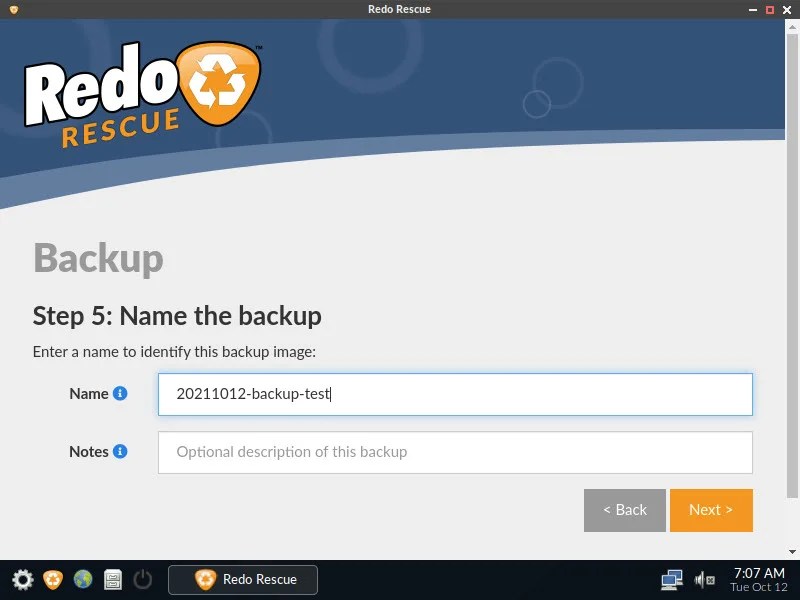Viewport: 800px width, 600px height.
Task: Click the 7:07 AM clock in the taskbar
Action: (x=759, y=573)
